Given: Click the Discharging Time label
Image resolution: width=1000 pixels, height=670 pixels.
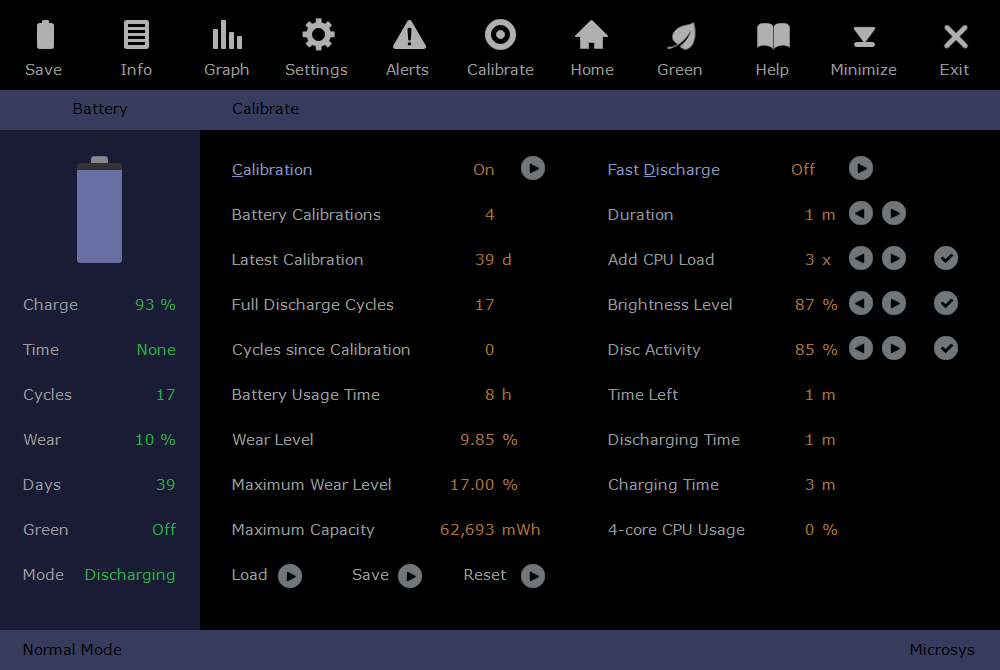Looking at the screenshot, I should [x=673, y=440].
